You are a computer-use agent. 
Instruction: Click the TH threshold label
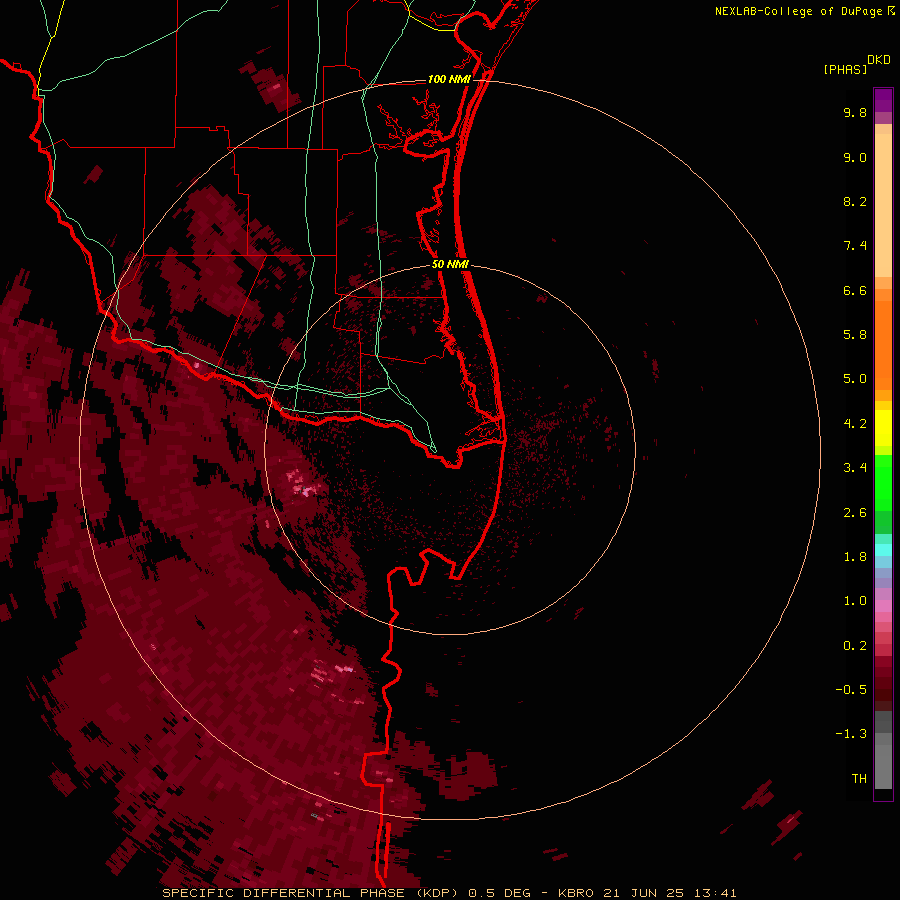[x=859, y=779]
